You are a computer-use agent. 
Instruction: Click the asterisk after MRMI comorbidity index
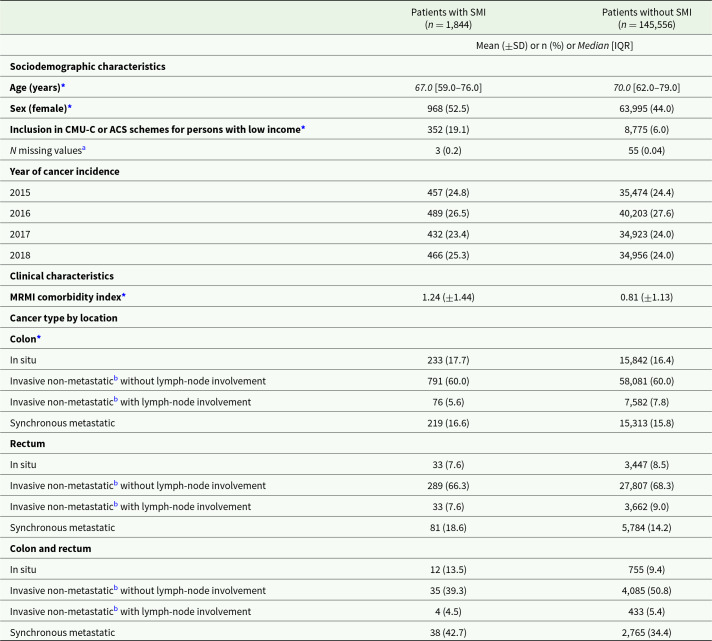pos(122,297)
